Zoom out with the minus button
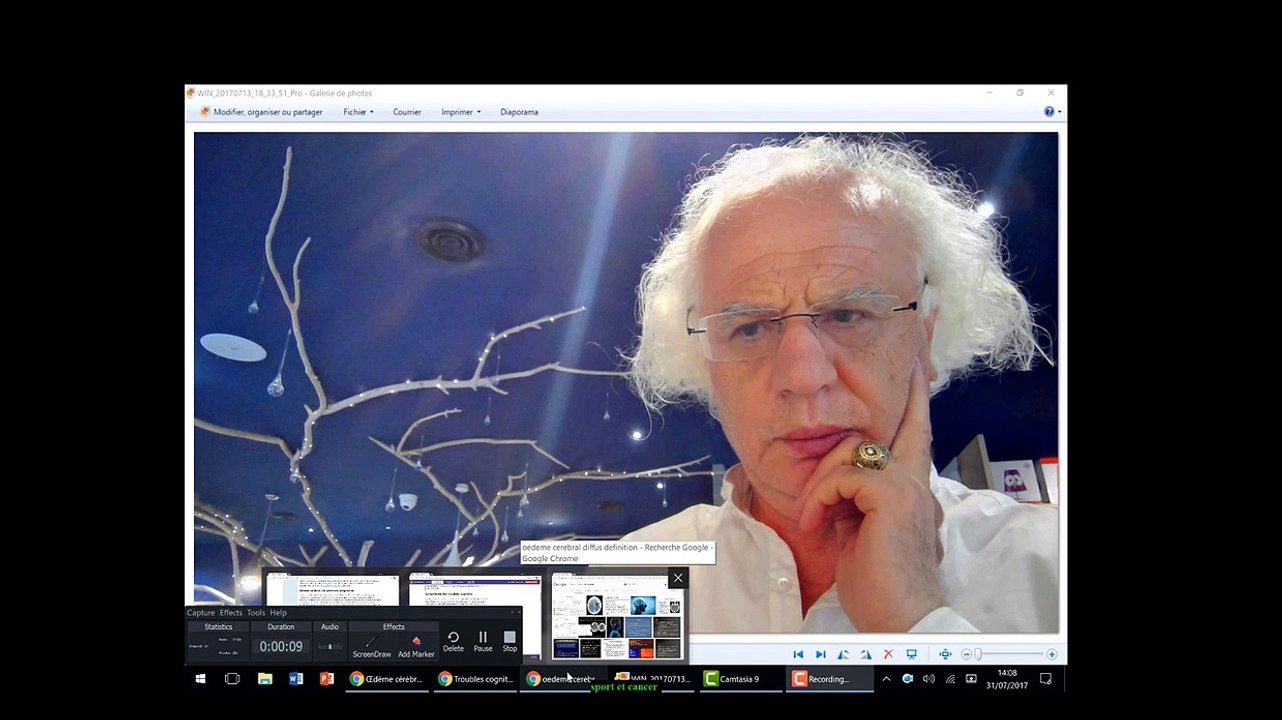 tap(966, 654)
